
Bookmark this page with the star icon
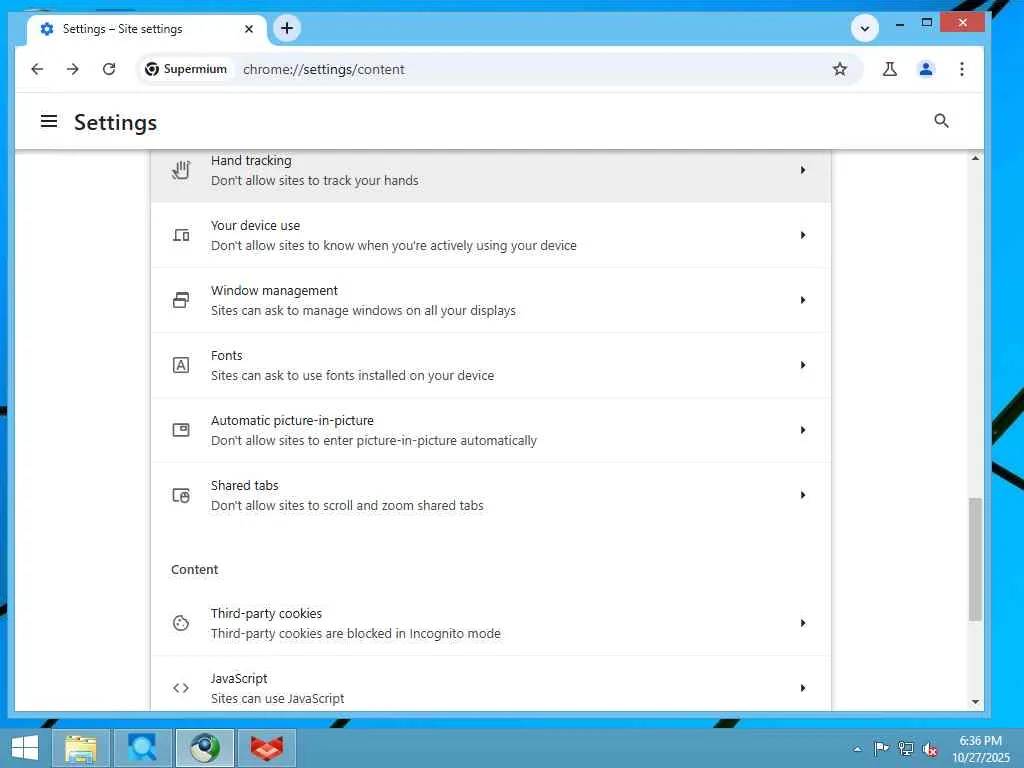pos(840,69)
